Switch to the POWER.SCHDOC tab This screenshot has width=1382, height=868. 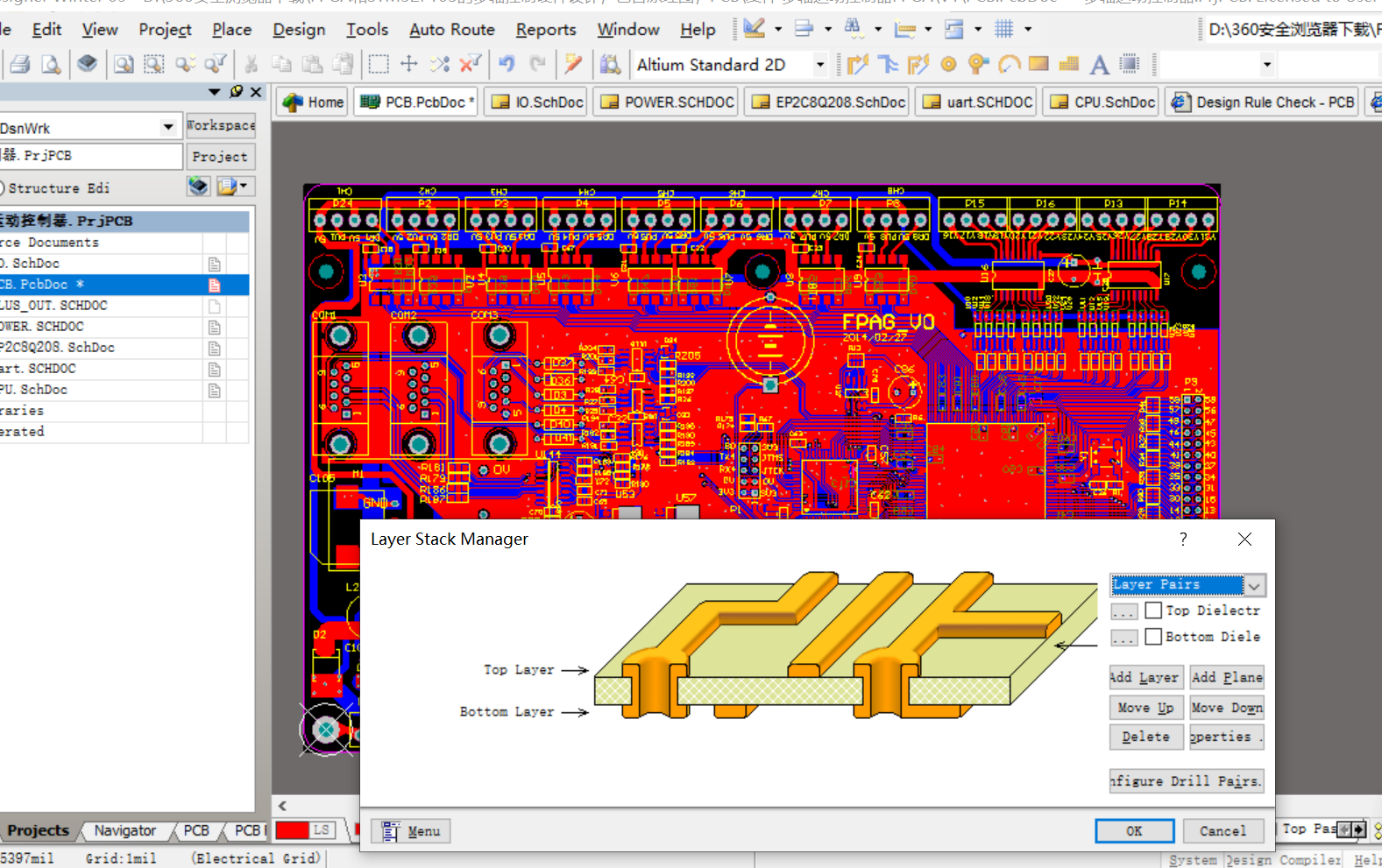667,102
